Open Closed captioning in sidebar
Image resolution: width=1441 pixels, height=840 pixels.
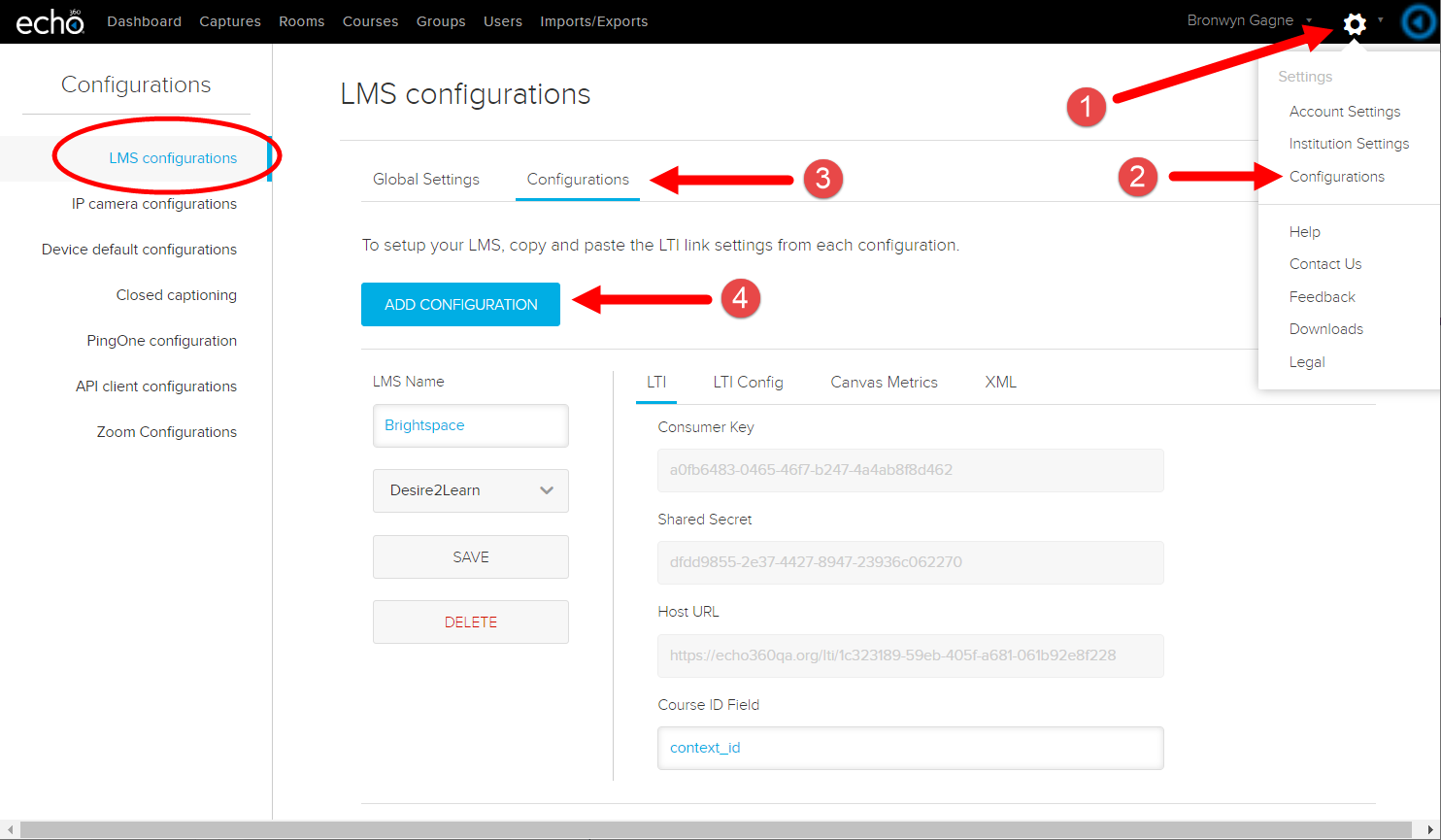[x=177, y=295]
